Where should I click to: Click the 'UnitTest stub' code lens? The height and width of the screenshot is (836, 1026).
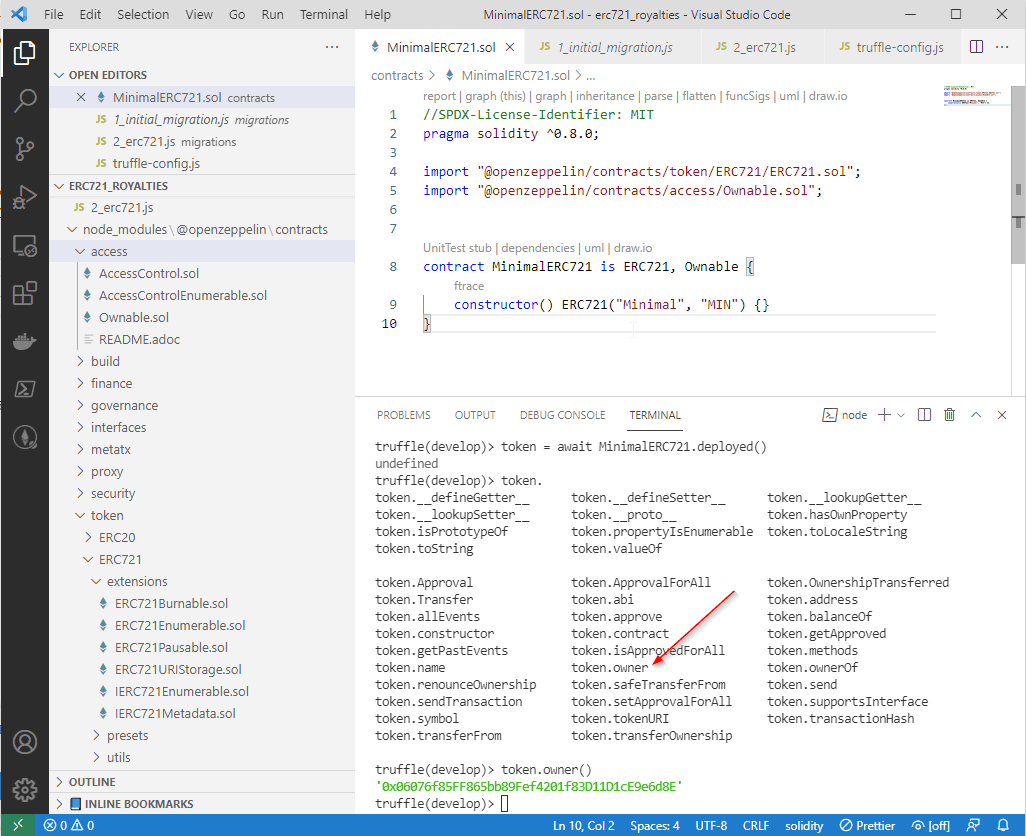pyautogui.click(x=457, y=248)
